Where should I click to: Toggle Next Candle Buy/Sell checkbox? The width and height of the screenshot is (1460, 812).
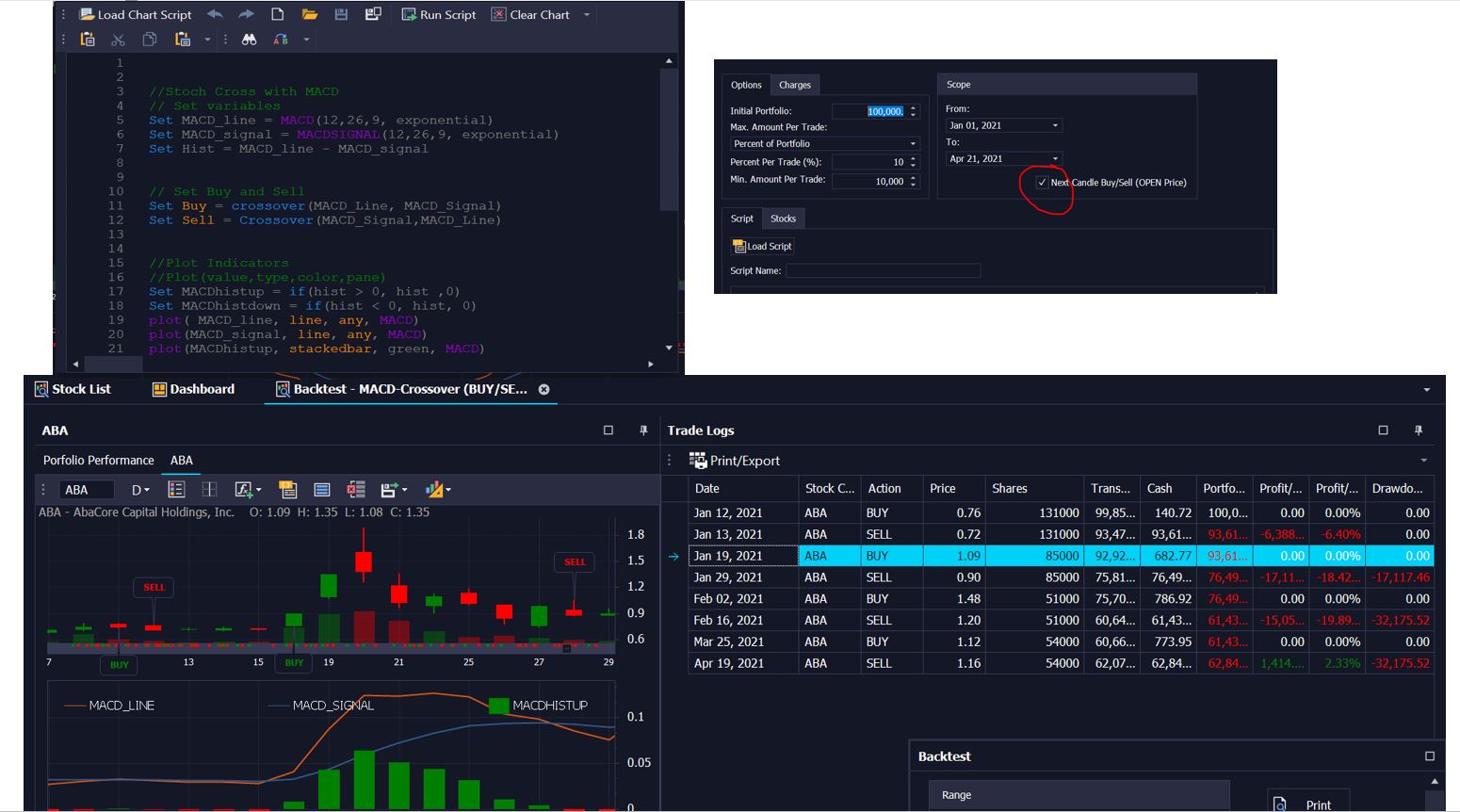pyautogui.click(x=1042, y=183)
